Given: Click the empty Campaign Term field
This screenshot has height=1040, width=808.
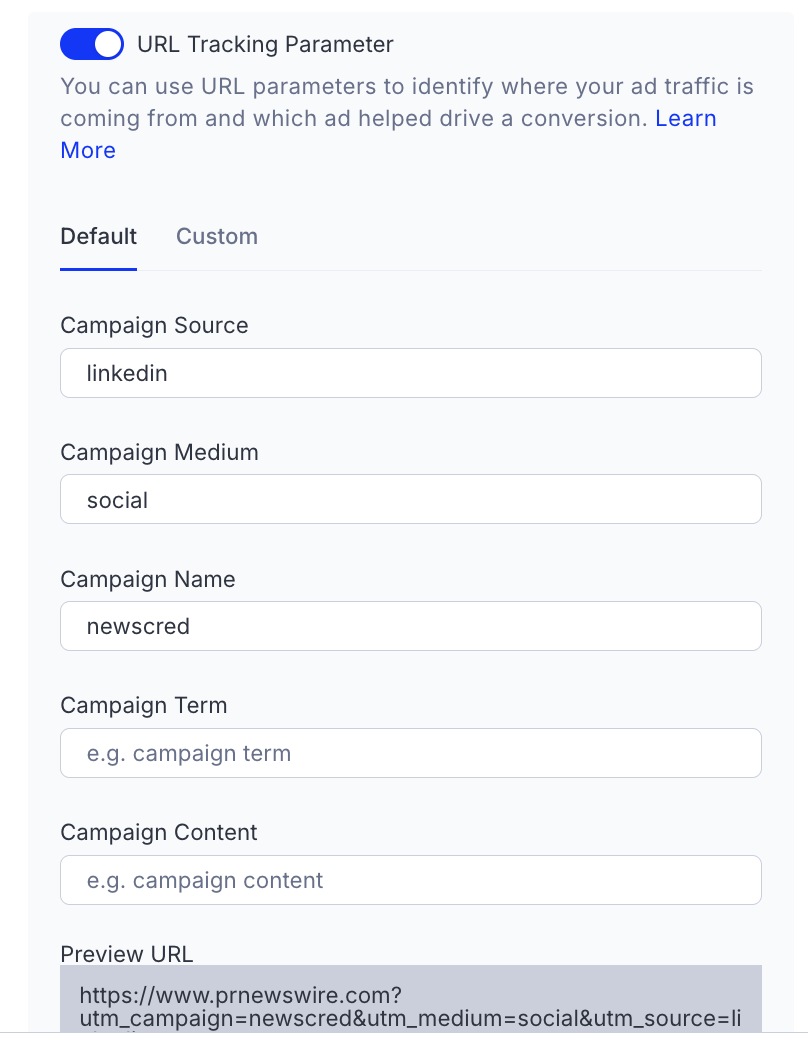Looking at the screenshot, I should pyautogui.click(x=410, y=753).
